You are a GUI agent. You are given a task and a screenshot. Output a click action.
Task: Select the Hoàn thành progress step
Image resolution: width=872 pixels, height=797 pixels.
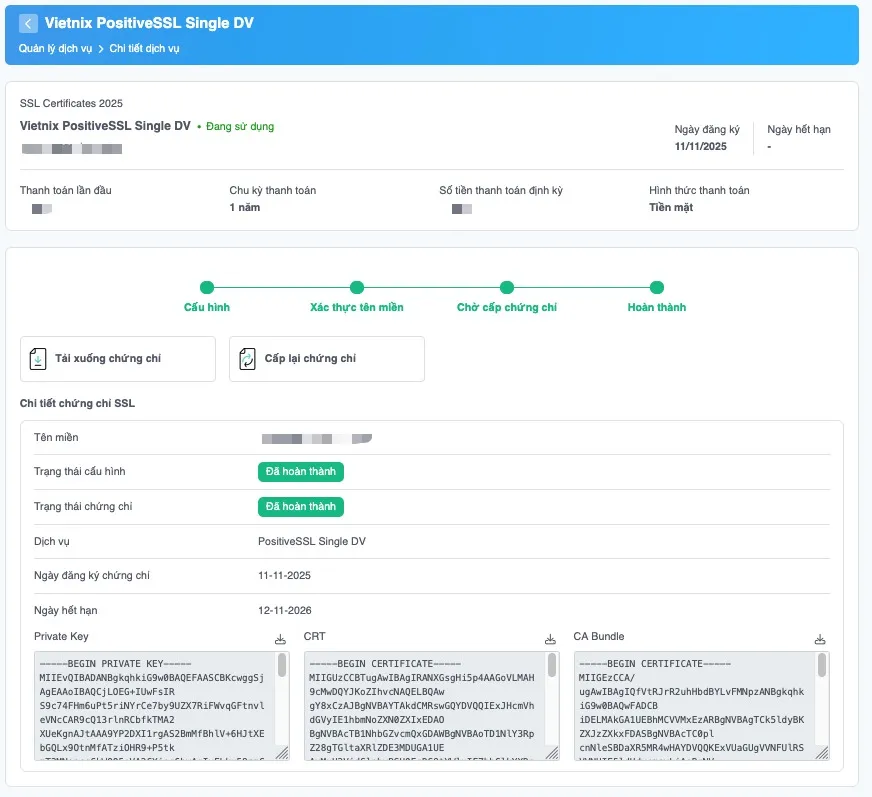tap(657, 288)
